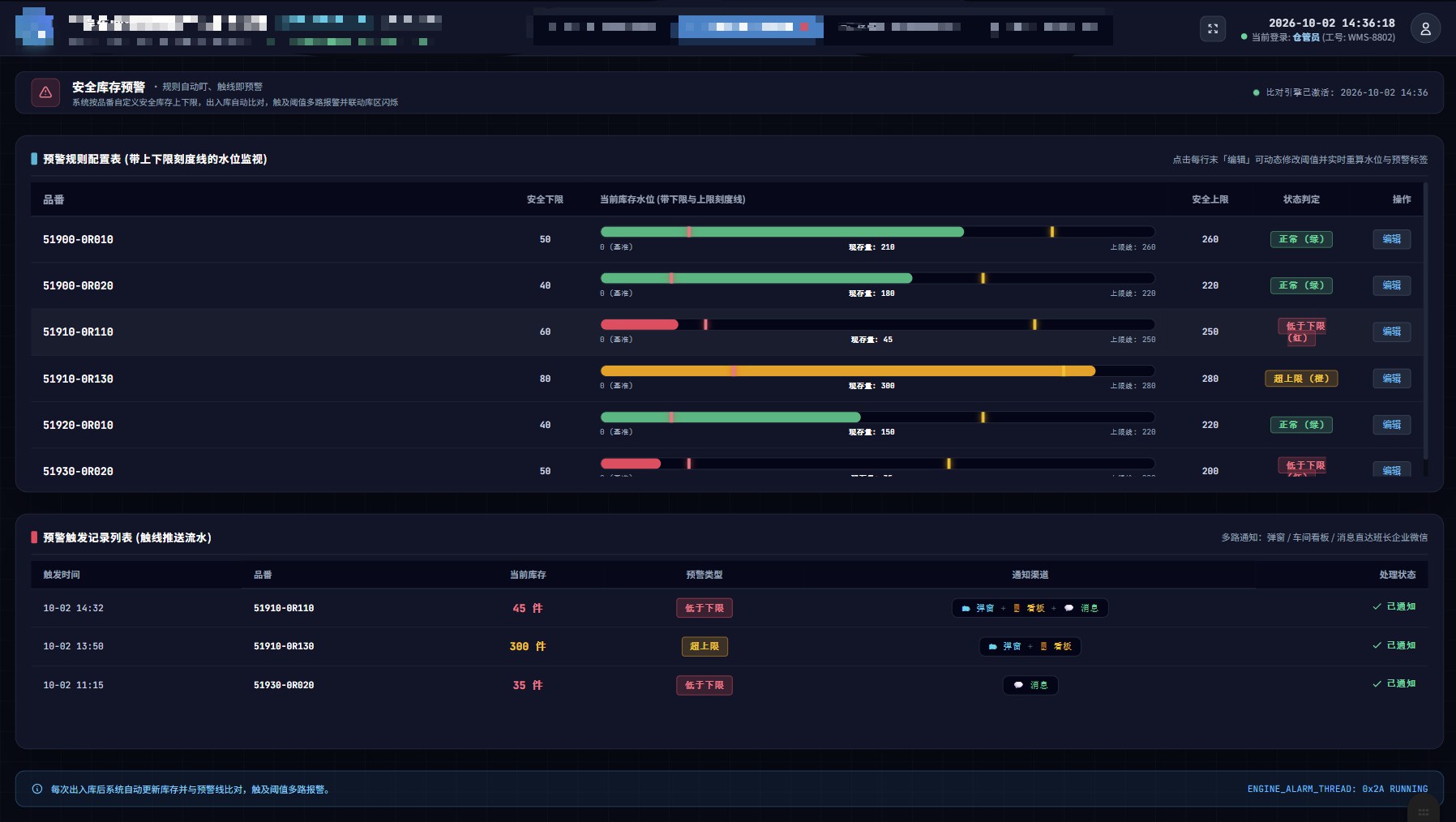Screen dimensions: 1456x822
Task: Click 编辑 for item 51900-0R020
Action: 1391,285
